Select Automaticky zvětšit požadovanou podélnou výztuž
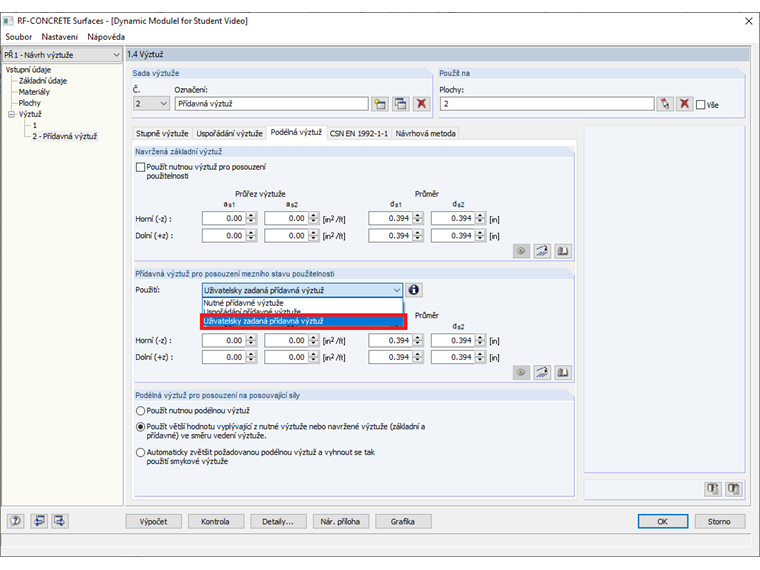 (141, 453)
